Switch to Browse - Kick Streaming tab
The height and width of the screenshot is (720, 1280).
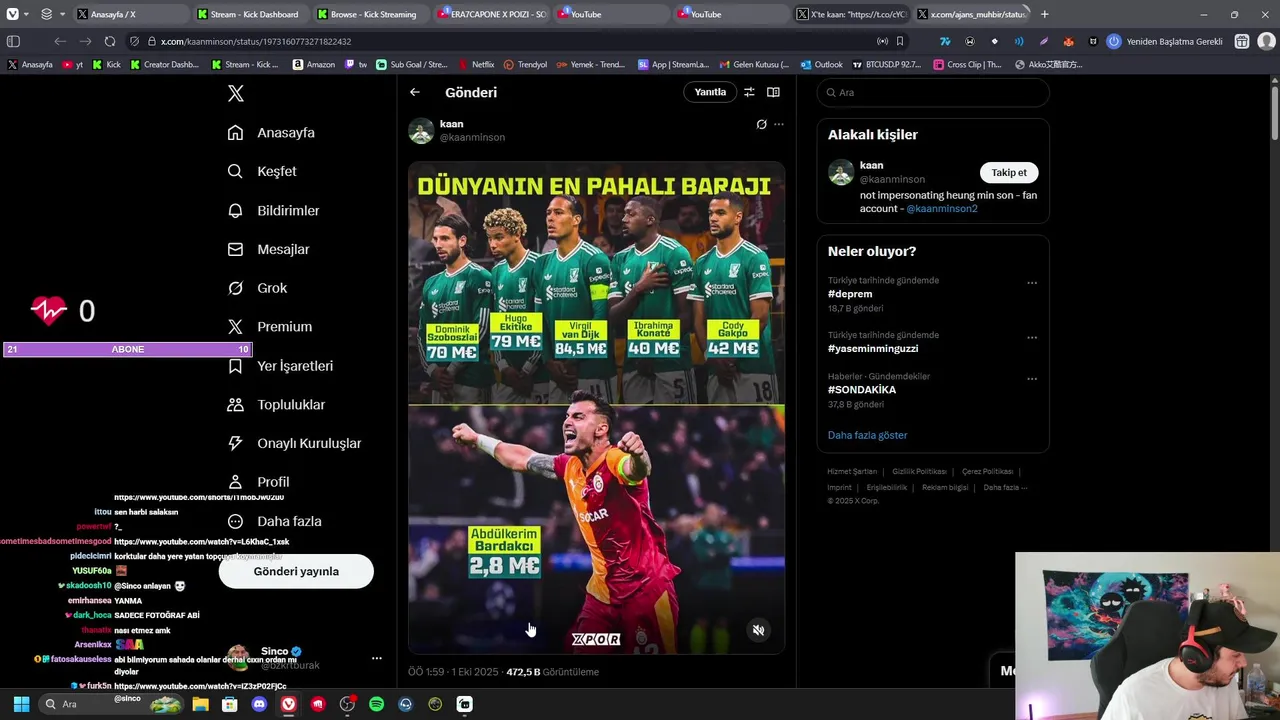pos(369,14)
